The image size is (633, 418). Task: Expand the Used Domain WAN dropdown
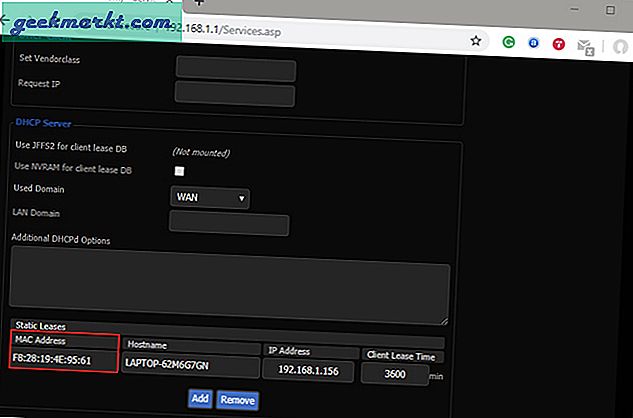210,197
